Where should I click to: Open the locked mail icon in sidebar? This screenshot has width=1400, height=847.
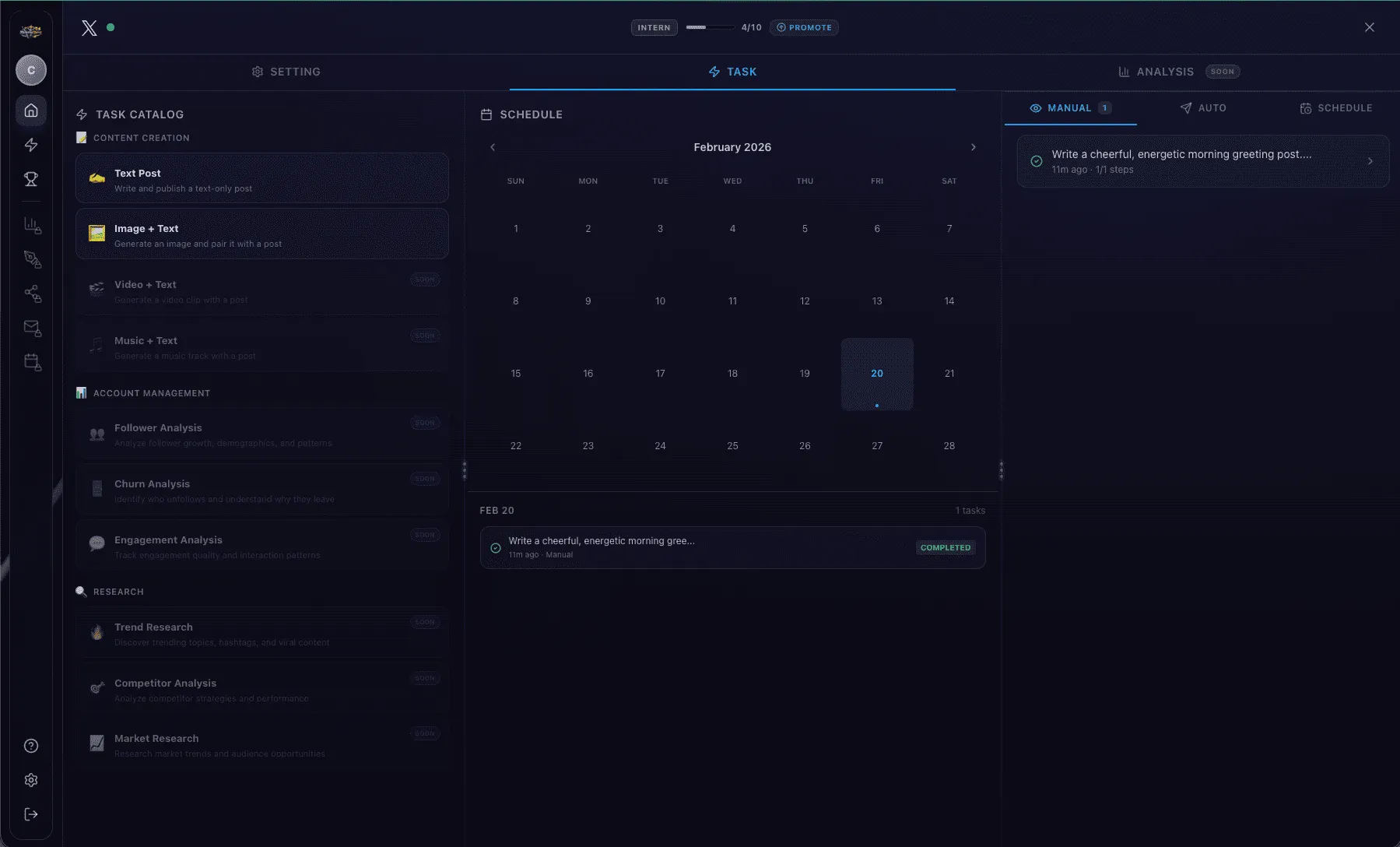[x=32, y=328]
